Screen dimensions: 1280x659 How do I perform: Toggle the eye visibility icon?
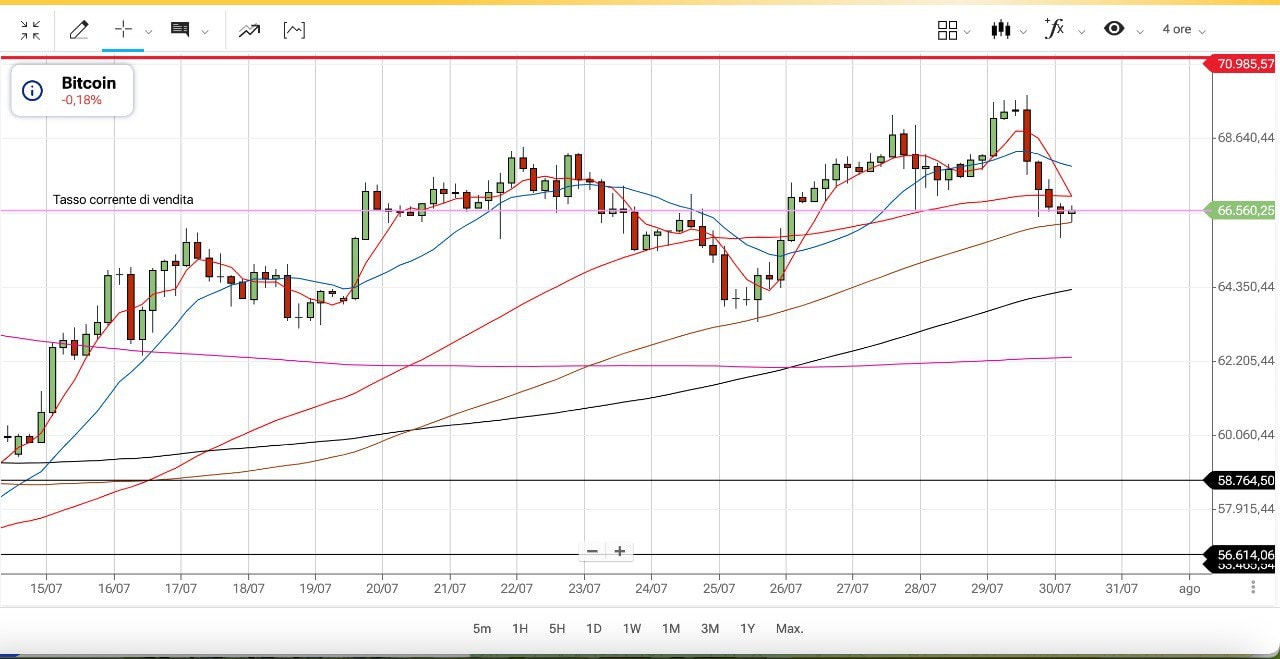[x=1114, y=28]
